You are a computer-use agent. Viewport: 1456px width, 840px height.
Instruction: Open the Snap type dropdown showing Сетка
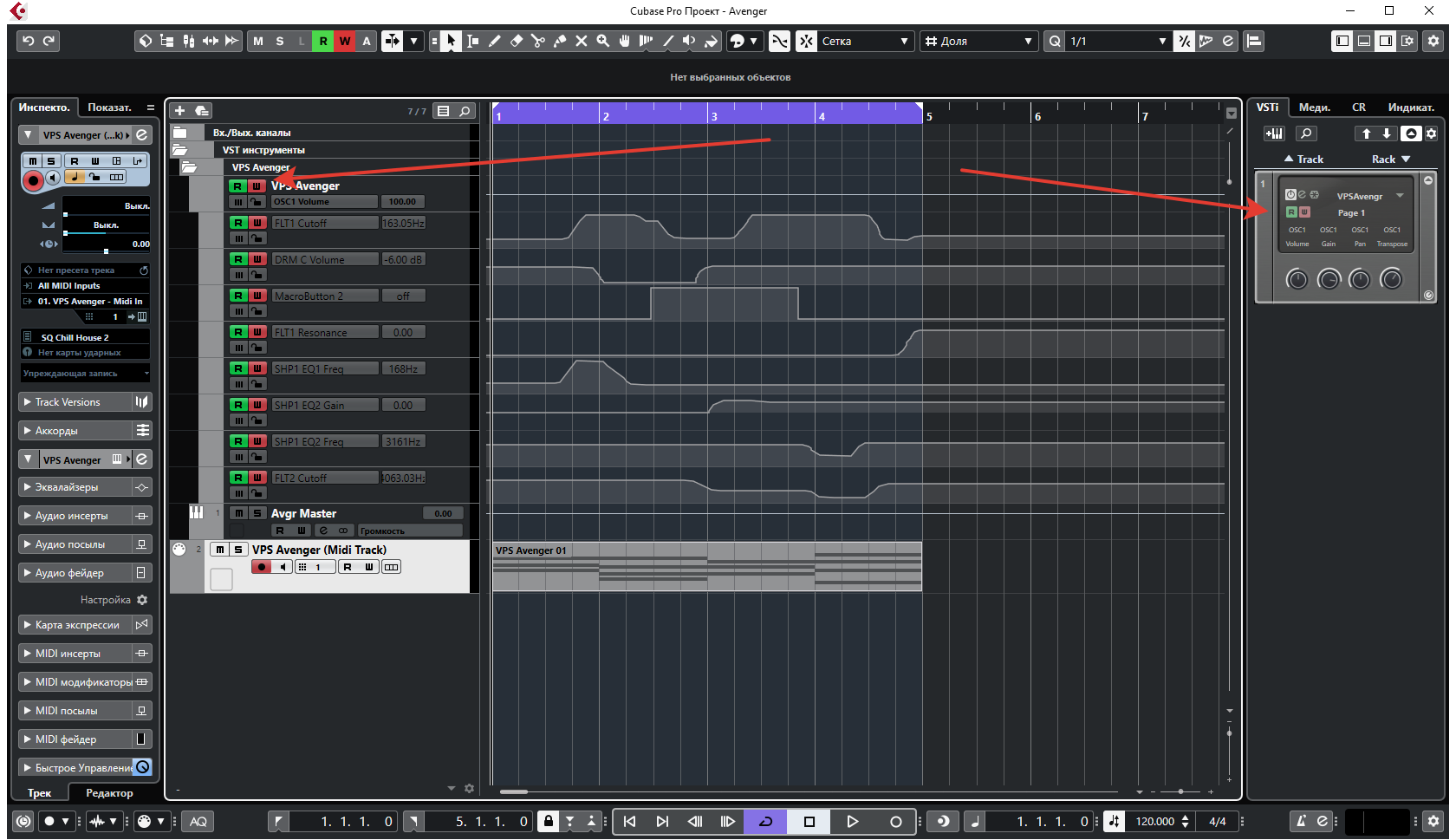click(865, 41)
